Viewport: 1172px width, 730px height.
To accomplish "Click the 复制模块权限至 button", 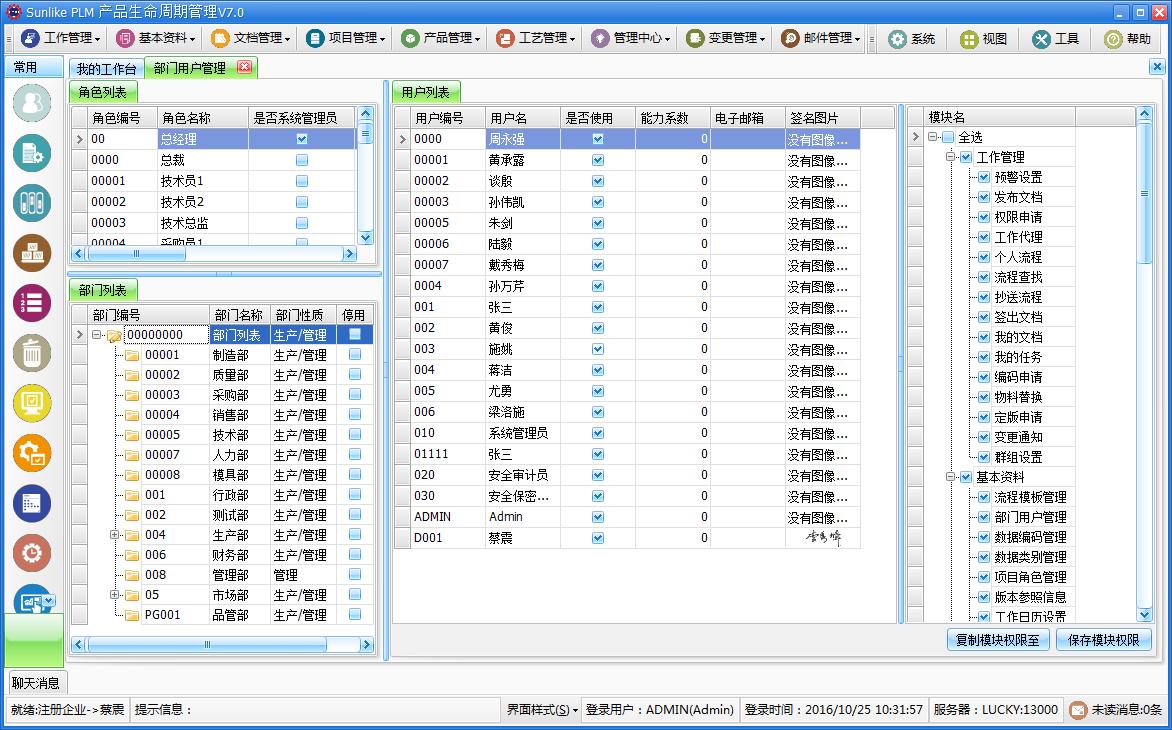I will click(997, 640).
